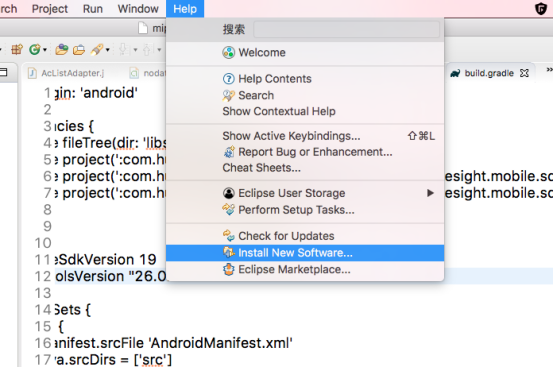Click the green new class toolbar icon
This screenshot has width=554, height=368.
[x=34, y=49]
